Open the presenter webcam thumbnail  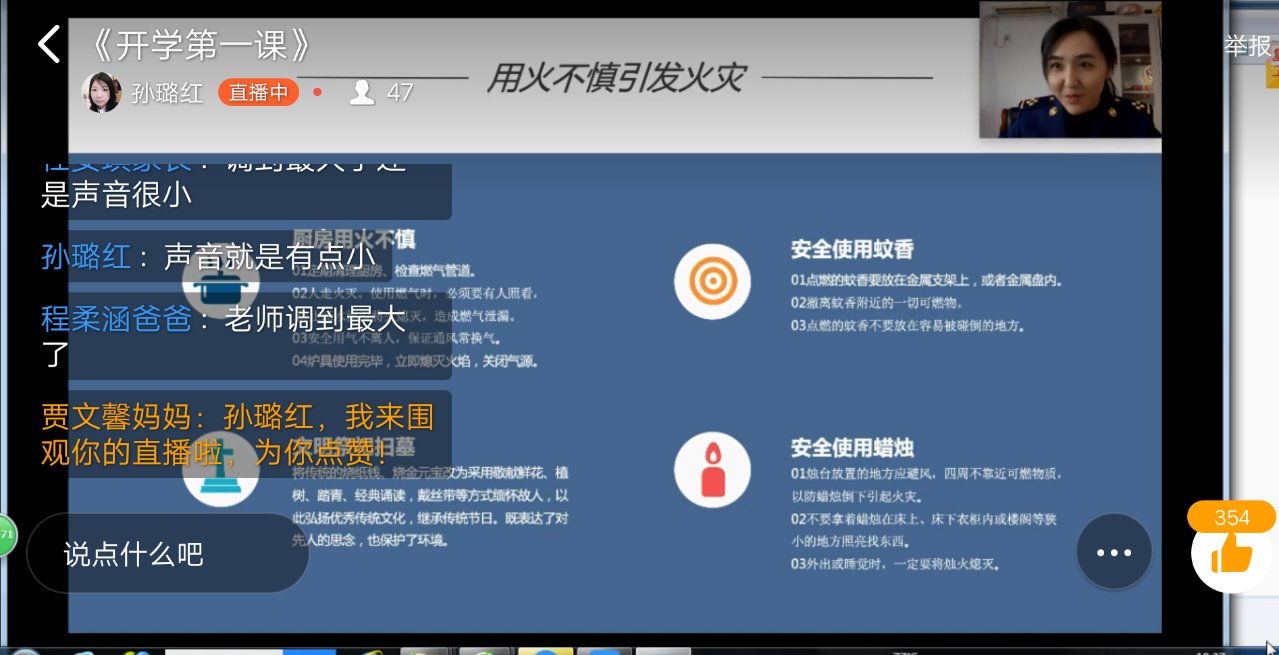click(x=1069, y=69)
